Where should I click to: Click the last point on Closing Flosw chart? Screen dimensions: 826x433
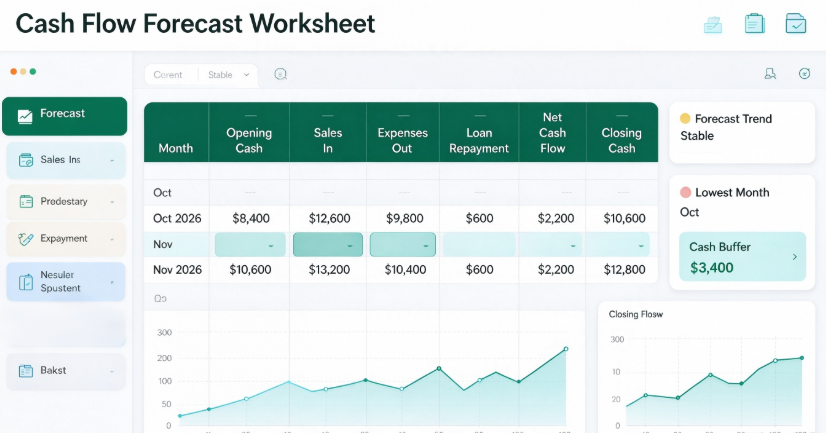pos(802,358)
